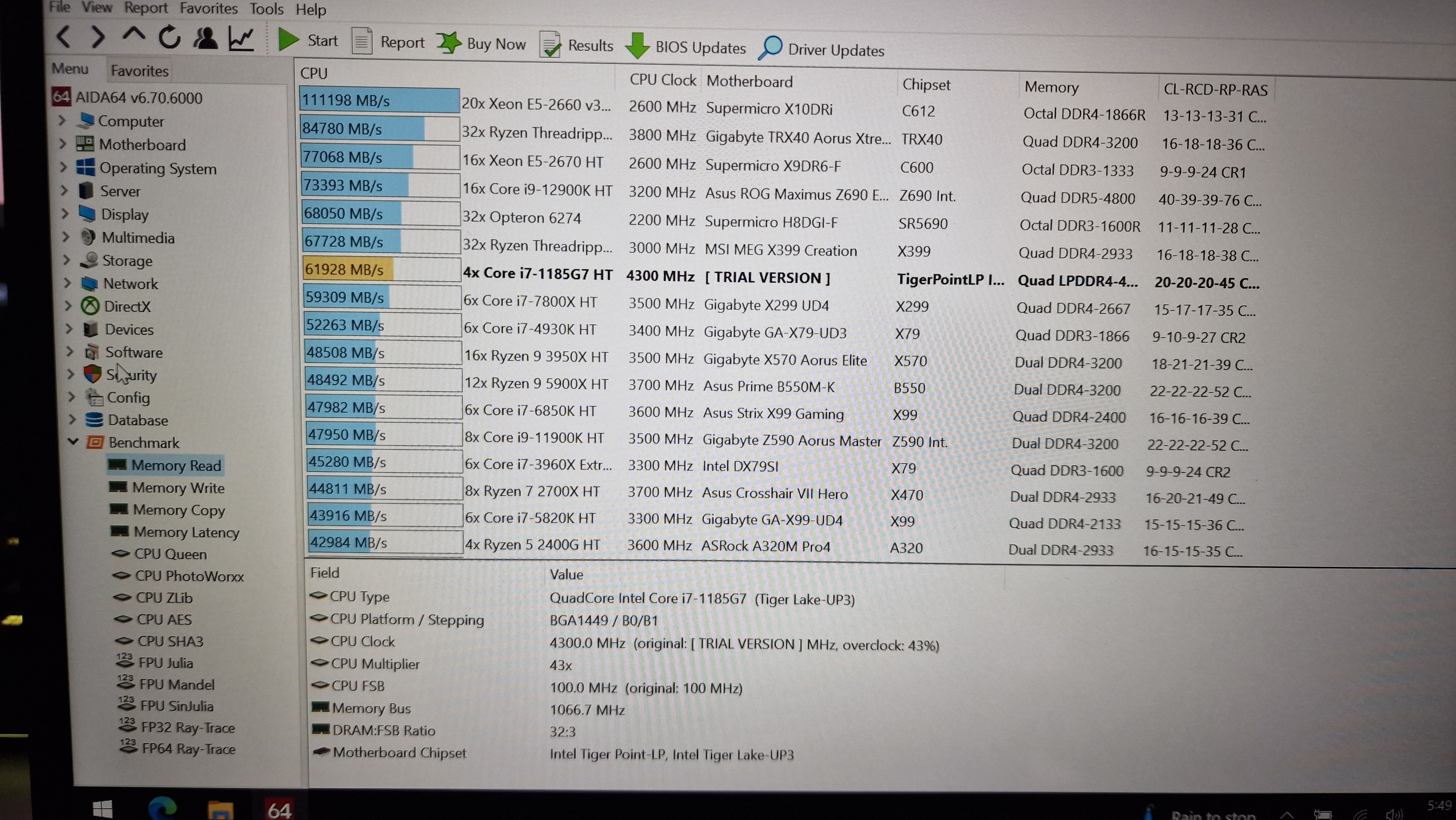Open AIDA64 from the Windows taskbar
1456x820 pixels.
279,809
